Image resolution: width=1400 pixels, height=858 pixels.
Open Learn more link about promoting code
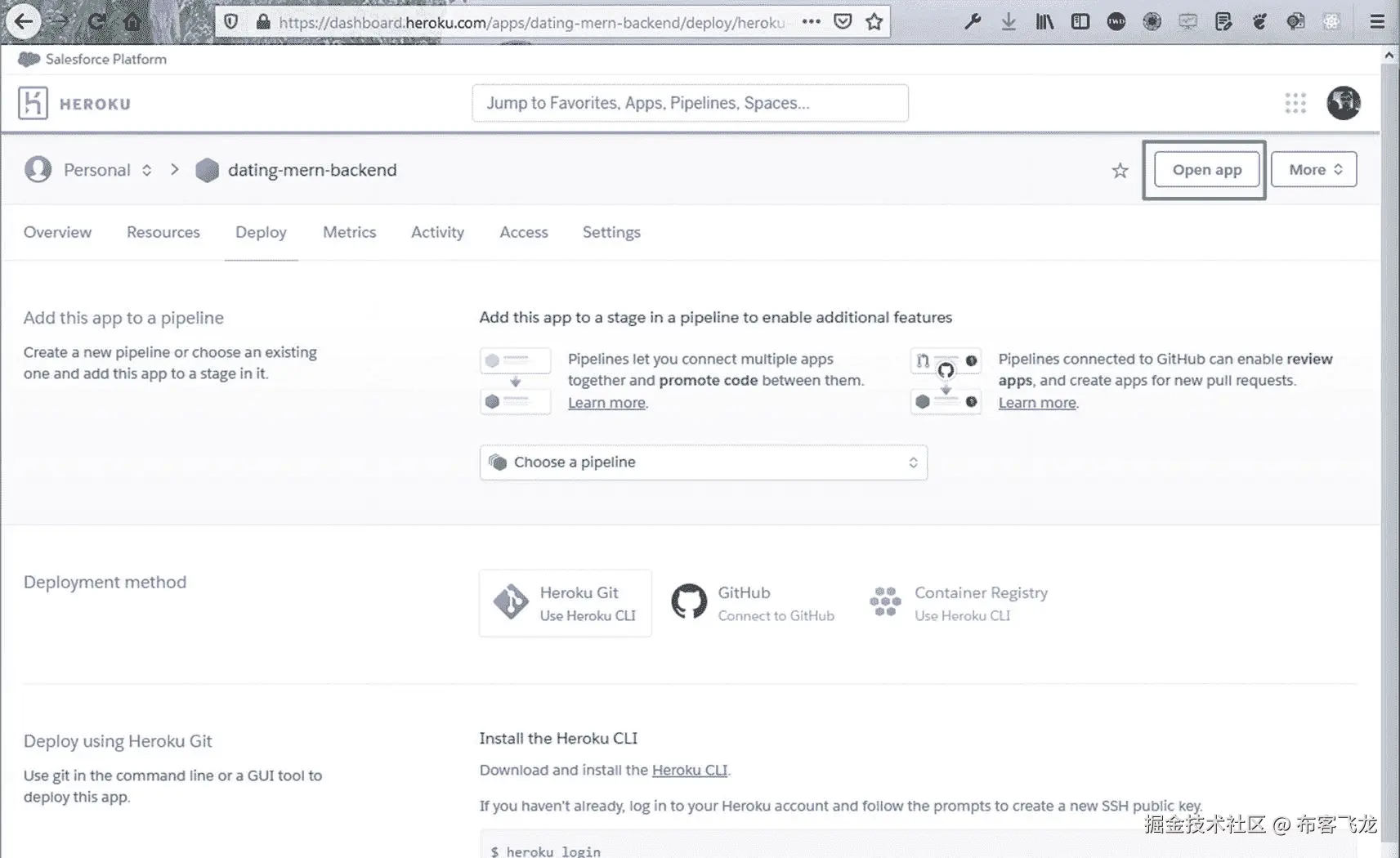(x=606, y=403)
